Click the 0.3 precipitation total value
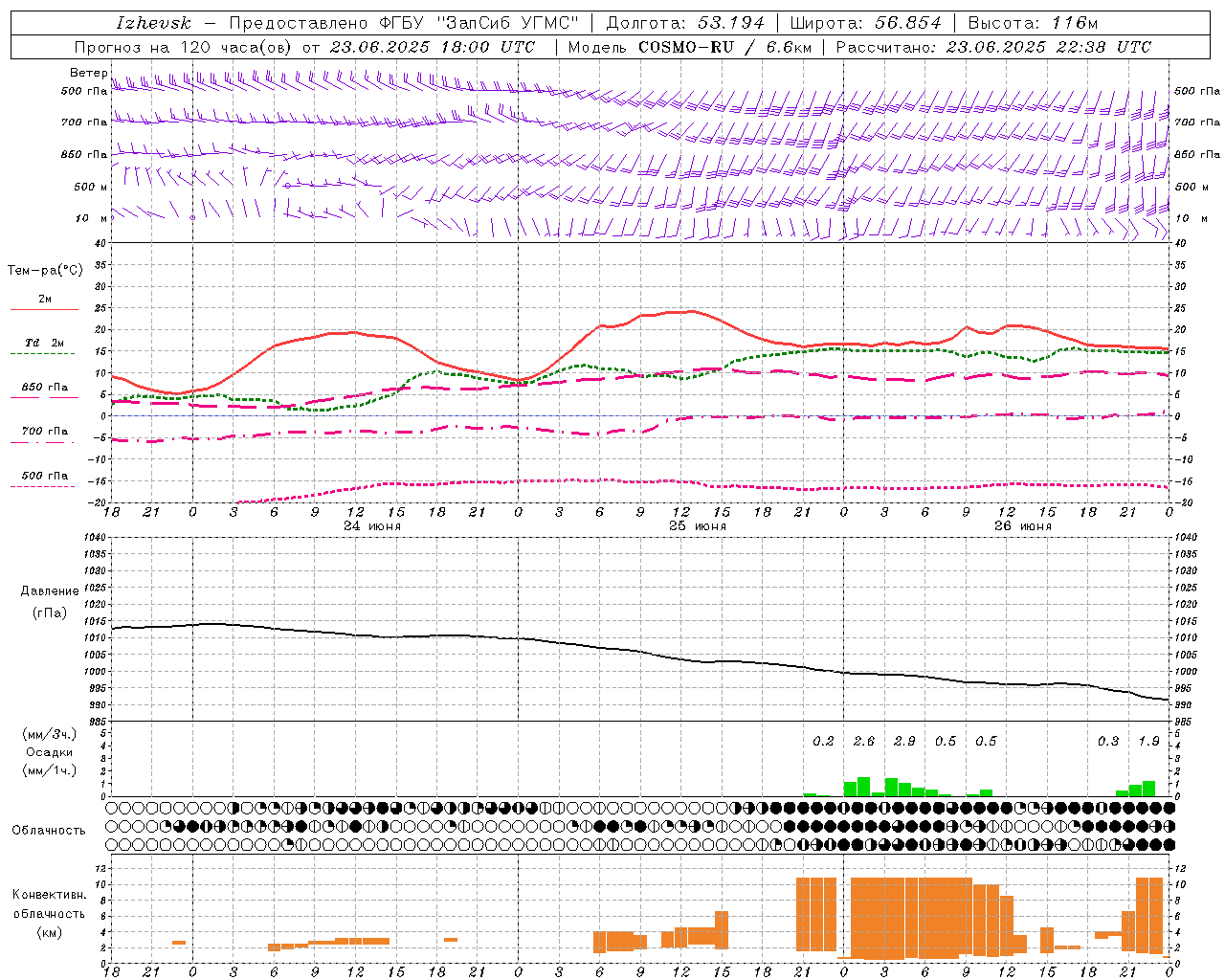Screen dimensions: 1225x980 point(1108,742)
